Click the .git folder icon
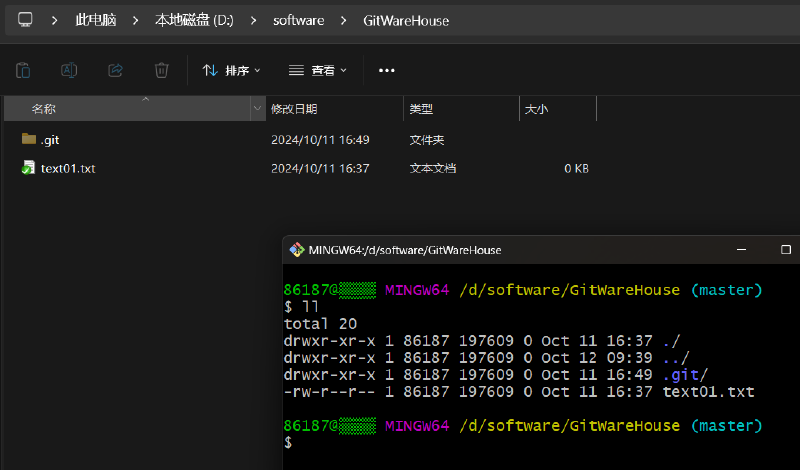Image resolution: width=800 pixels, height=470 pixels. pyautogui.click(x=29, y=139)
